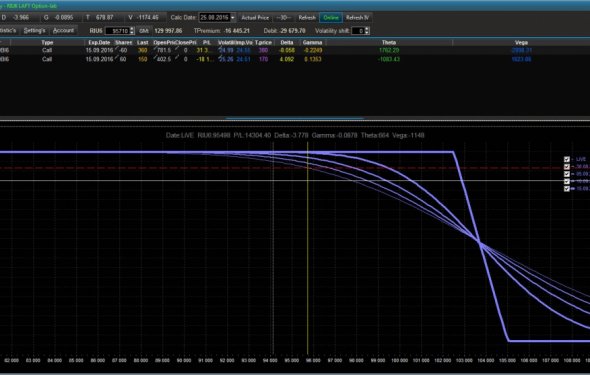Select the chart info line starting Date:LIVE
Screen dimensions: 590x375
pyautogui.click(x=295, y=135)
